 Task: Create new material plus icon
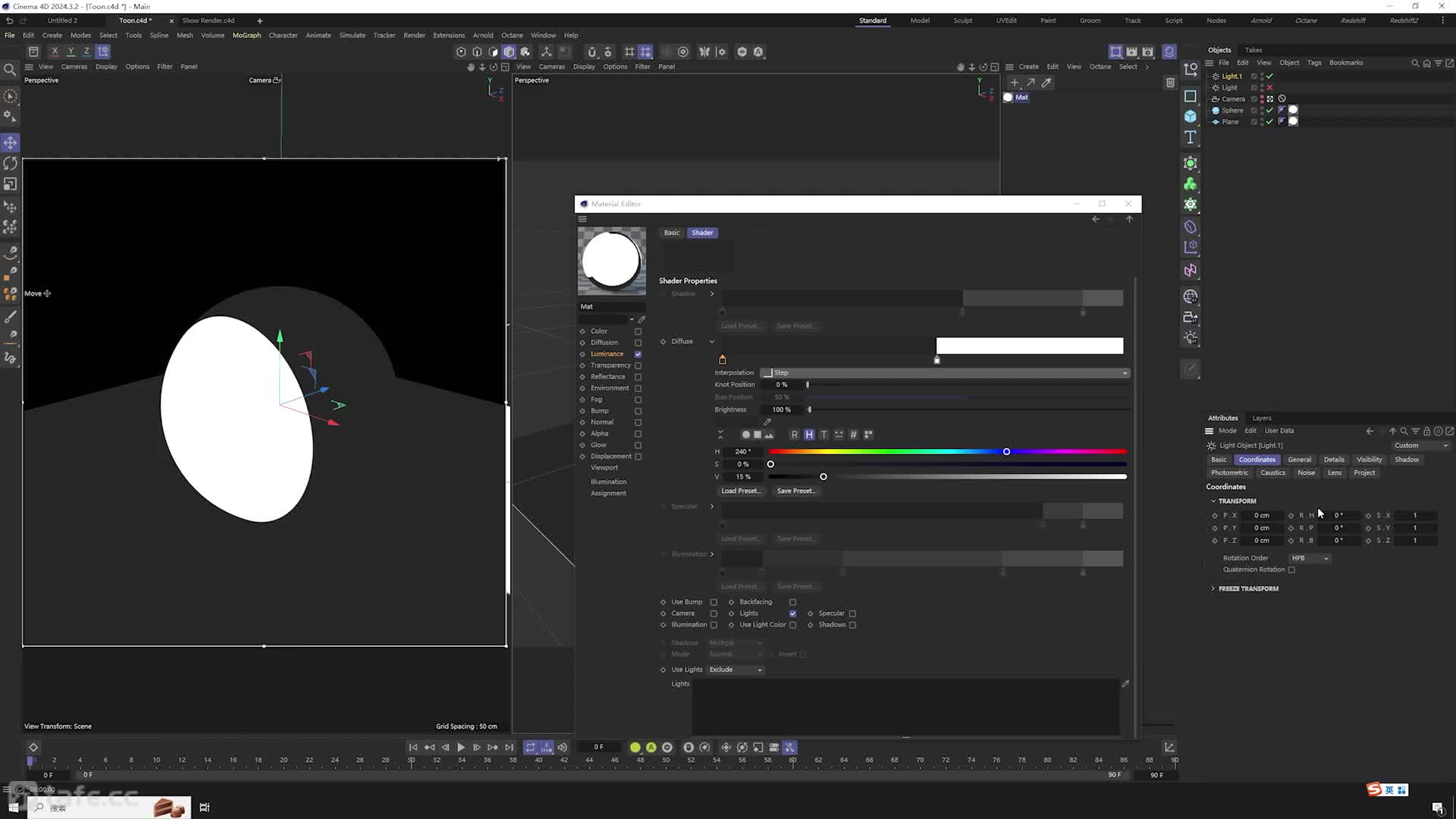pyautogui.click(x=1015, y=83)
